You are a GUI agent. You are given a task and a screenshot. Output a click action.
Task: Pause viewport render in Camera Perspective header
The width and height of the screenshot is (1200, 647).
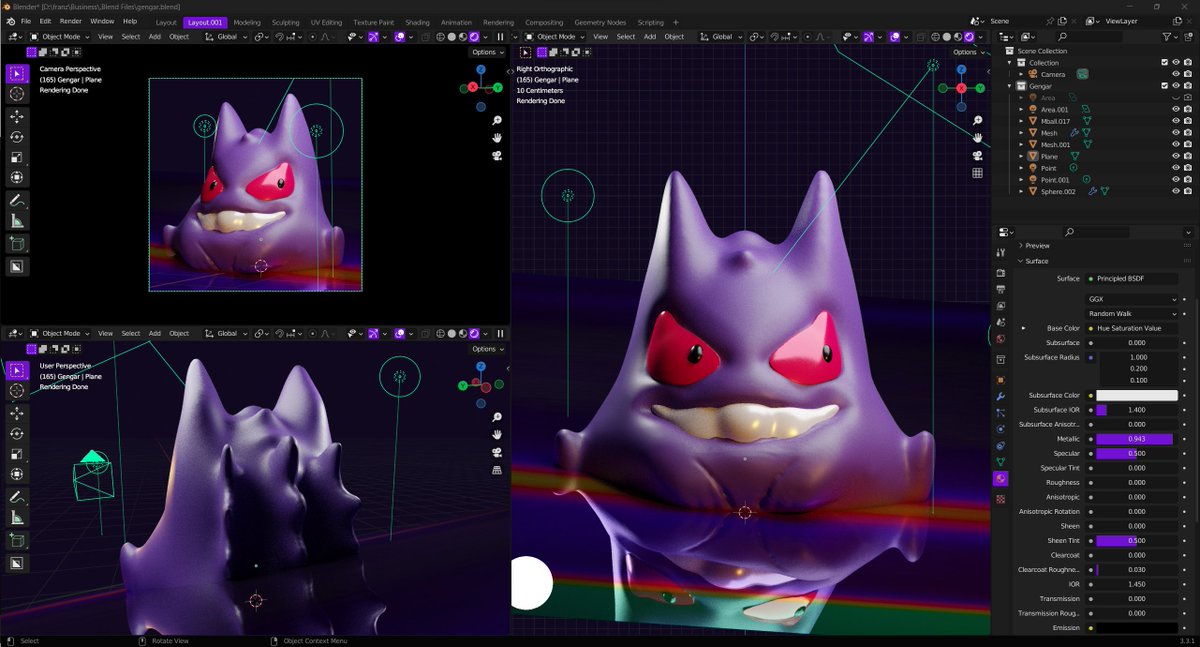(x=501, y=37)
